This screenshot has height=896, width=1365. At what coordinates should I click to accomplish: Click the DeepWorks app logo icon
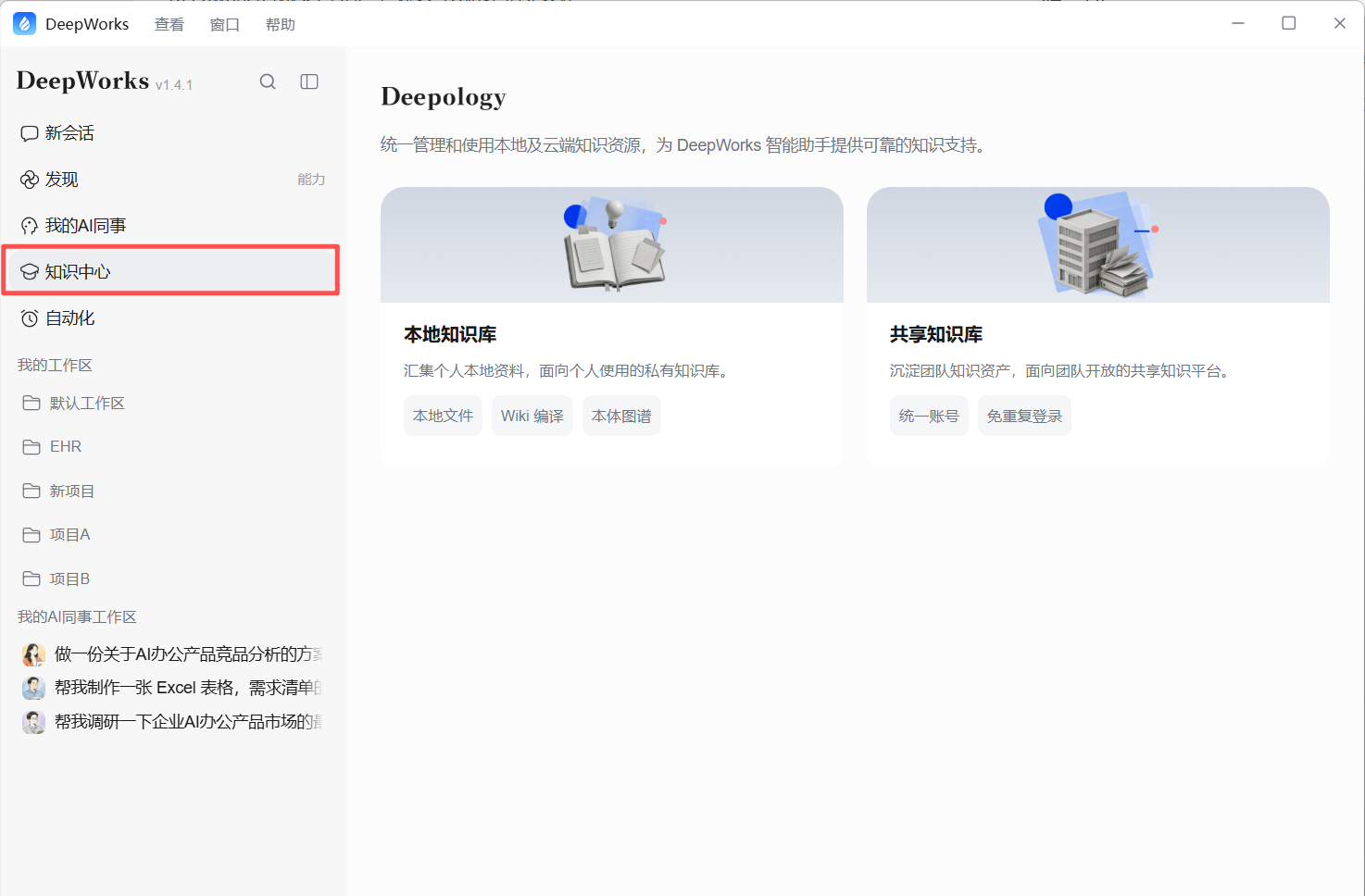tap(25, 24)
